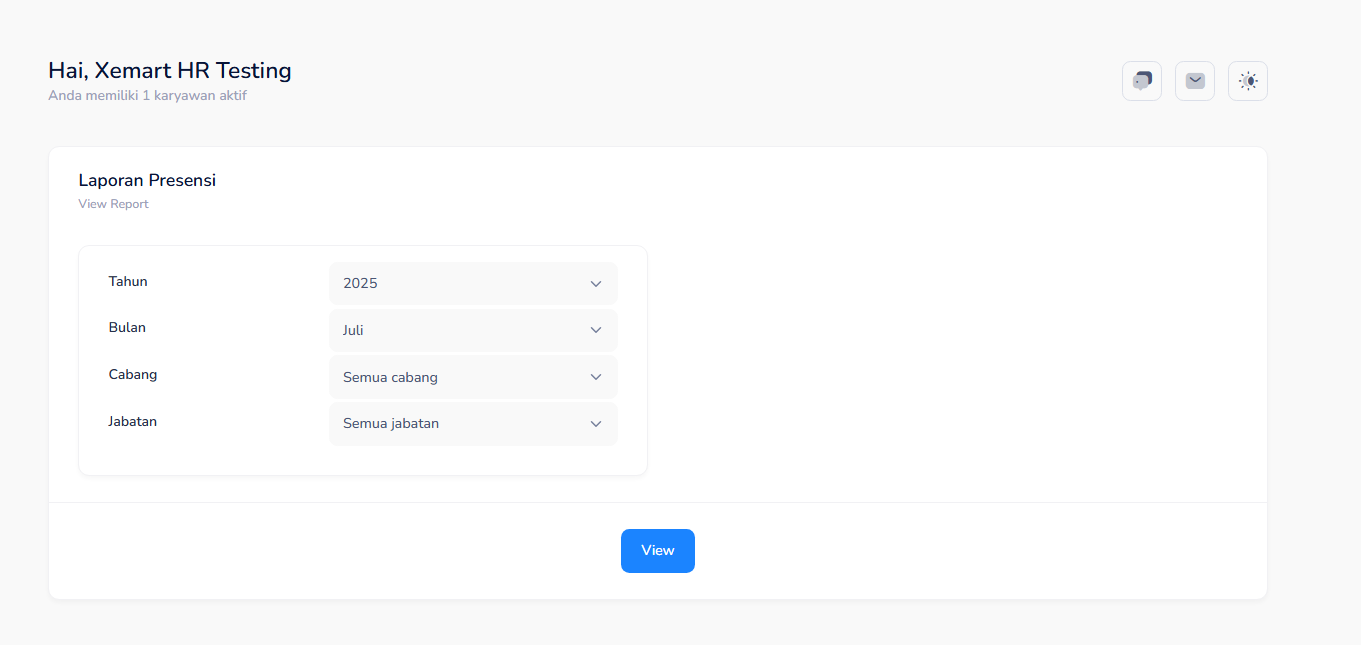Click the Bulan field label
The width and height of the screenshot is (1361, 645).
tap(127, 328)
